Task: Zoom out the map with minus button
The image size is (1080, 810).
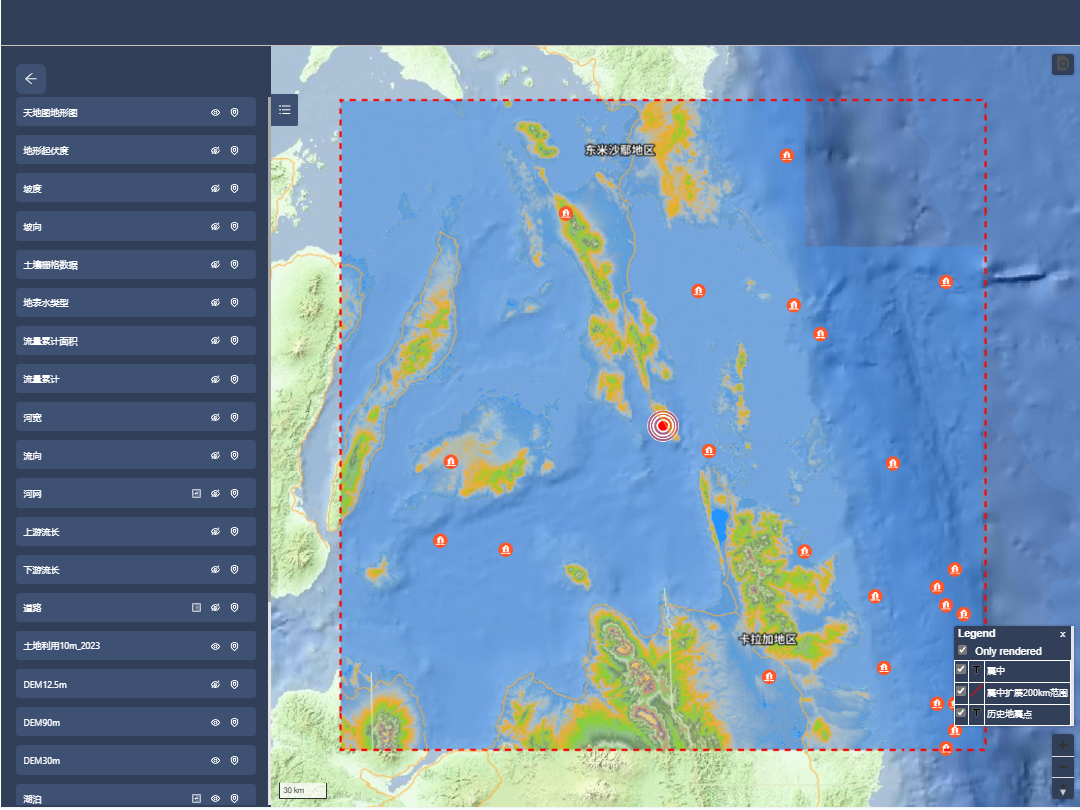Action: point(1063,767)
